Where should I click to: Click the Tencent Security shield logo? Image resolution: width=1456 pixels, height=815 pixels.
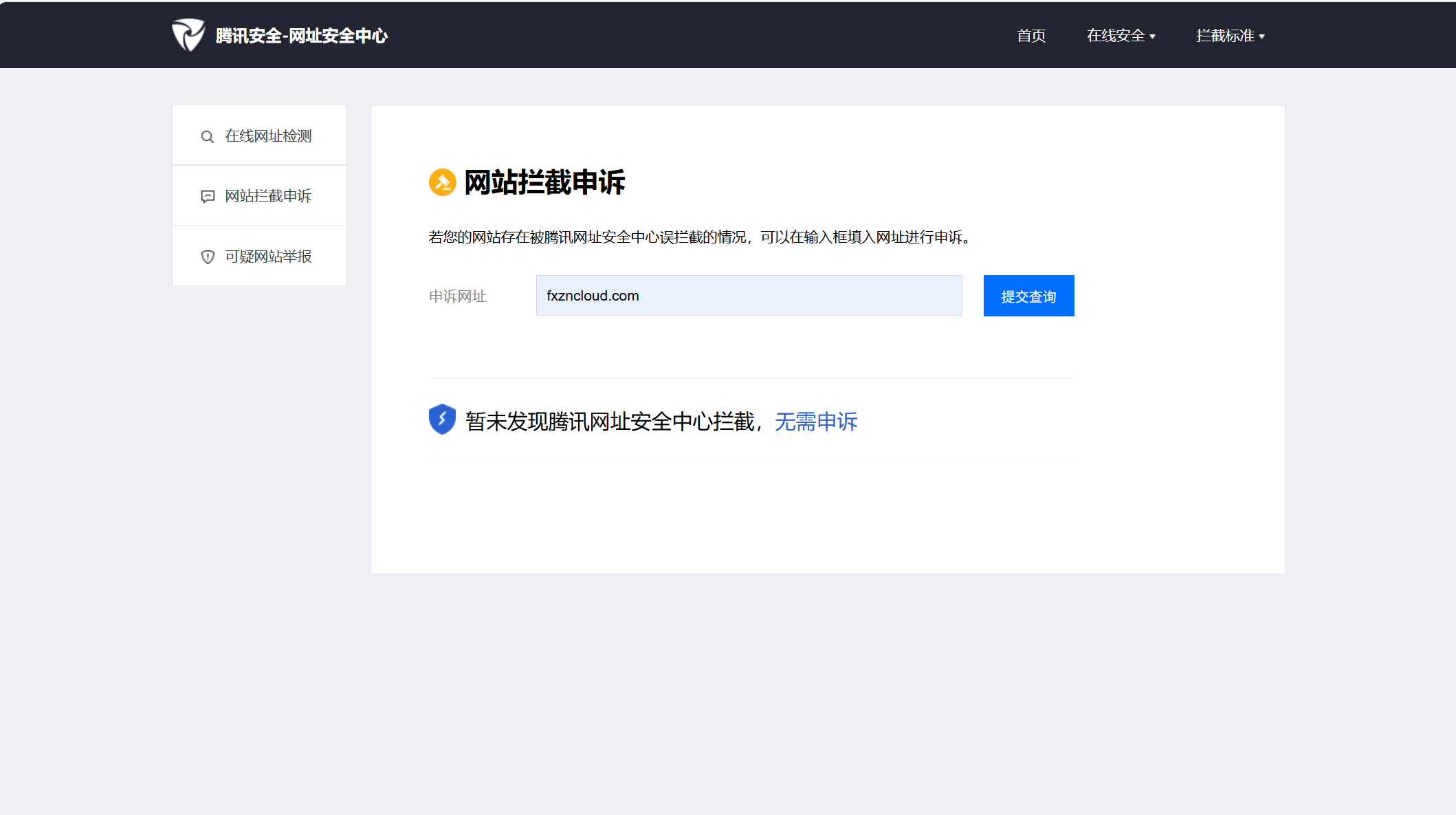188,35
